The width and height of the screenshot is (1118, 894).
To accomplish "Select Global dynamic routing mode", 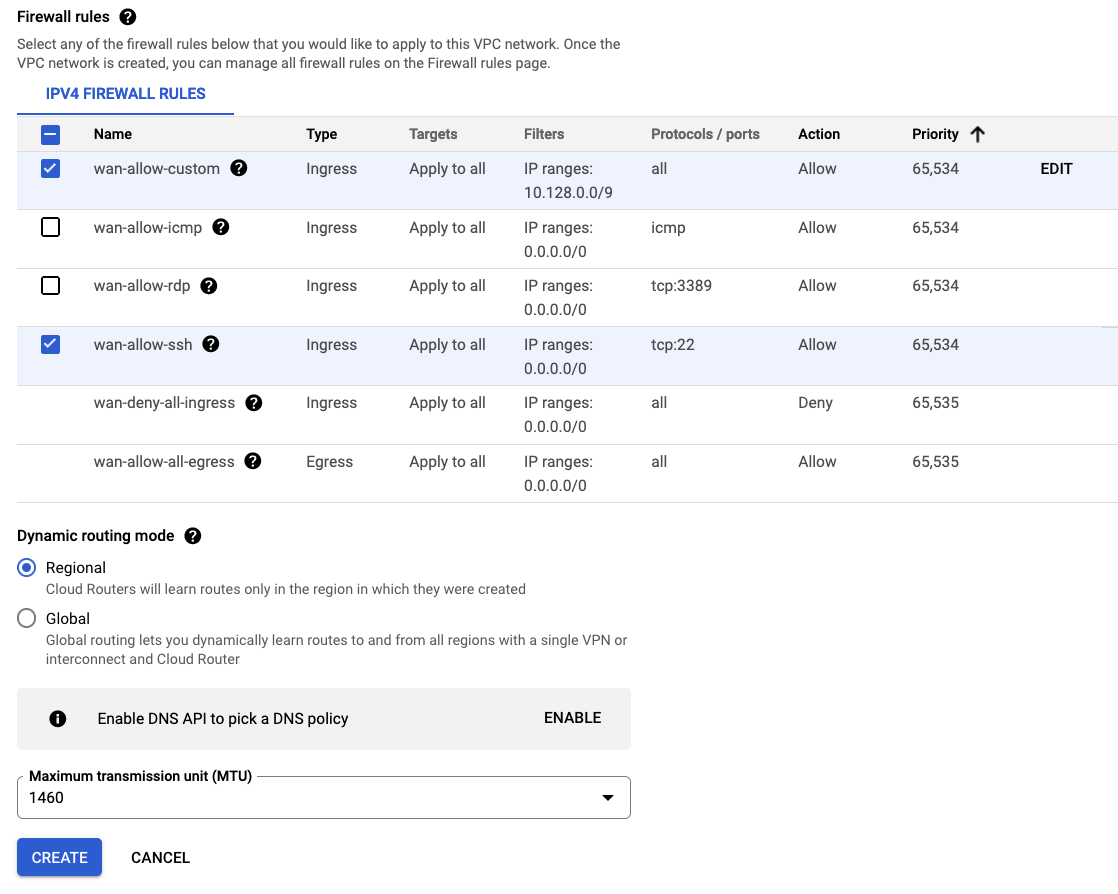I will (x=28, y=618).
